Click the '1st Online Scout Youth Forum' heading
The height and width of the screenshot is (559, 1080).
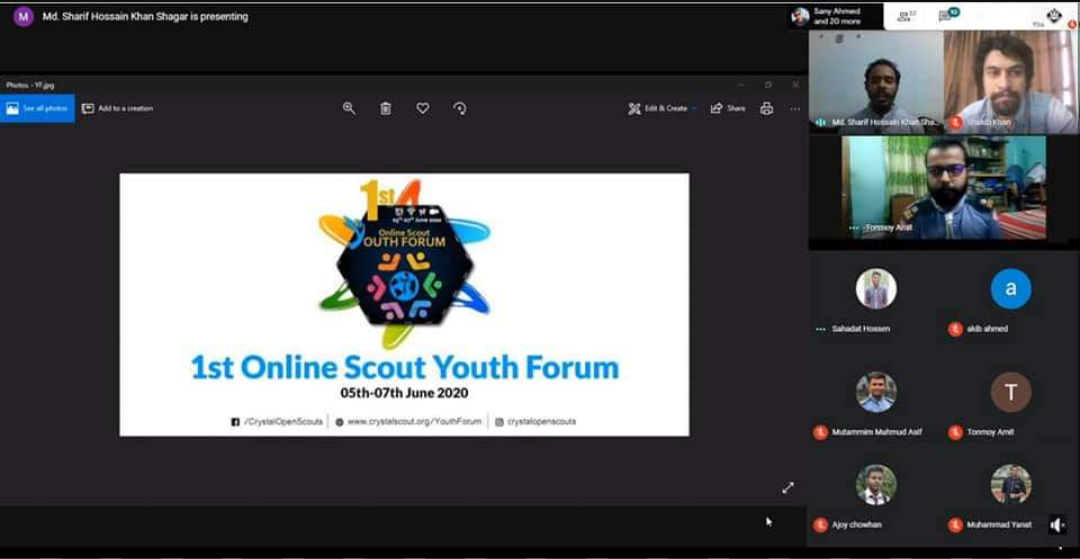pyautogui.click(x=405, y=367)
